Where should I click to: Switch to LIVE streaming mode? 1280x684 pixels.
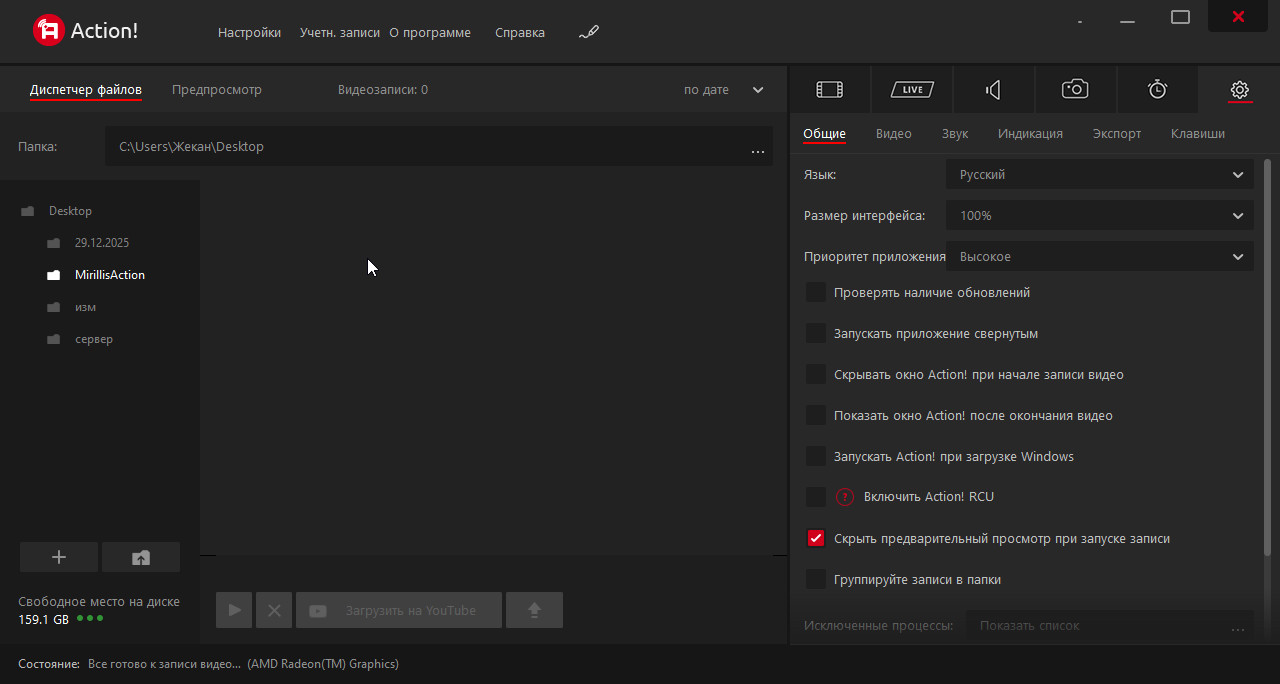pyautogui.click(x=911, y=90)
